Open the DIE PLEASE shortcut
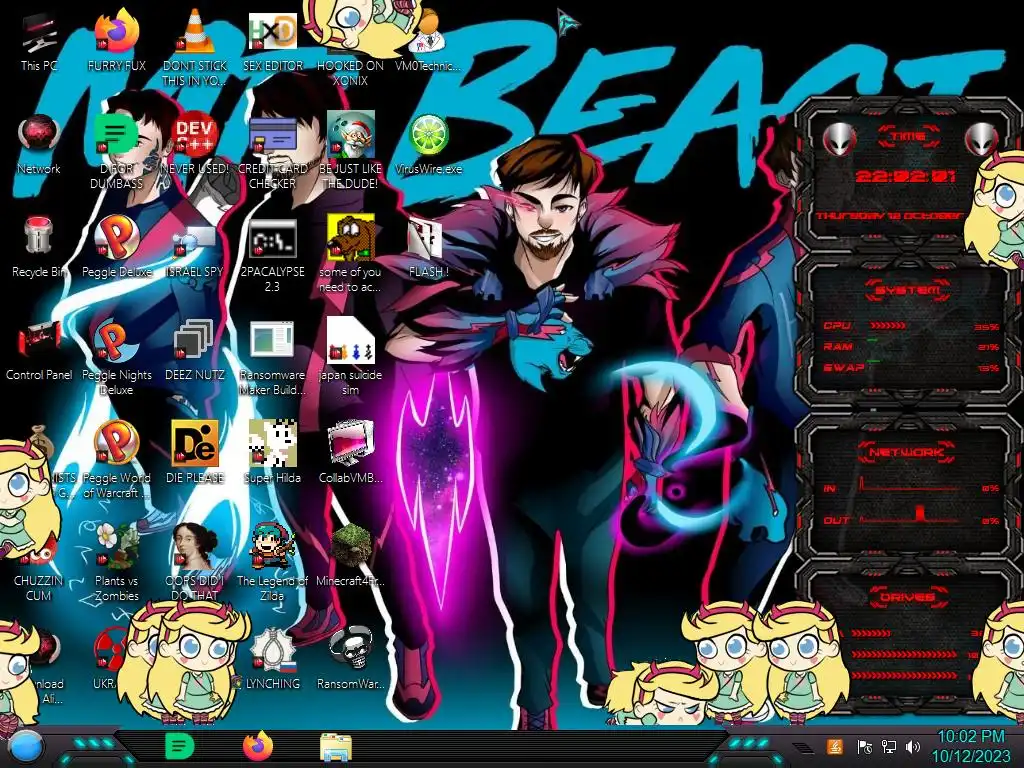The image size is (1024, 768). coord(195,454)
